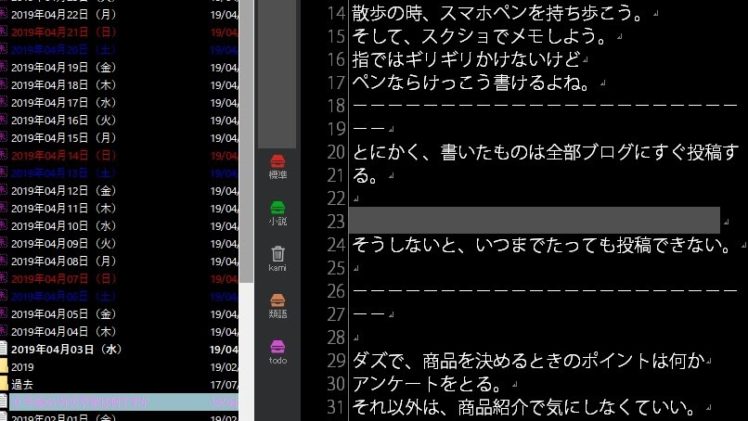Viewport: 748px width, 421px height.
Task: Select the 2019年04月05日（金） file
Action: [65, 314]
